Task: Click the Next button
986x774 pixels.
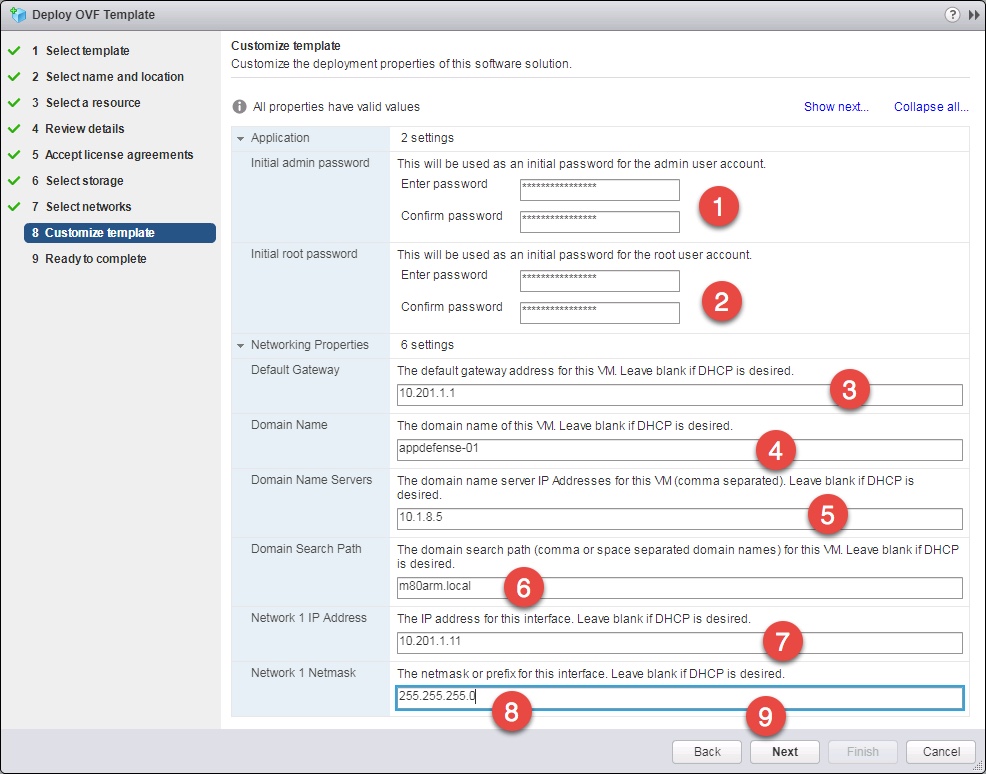Action: [784, 751]
